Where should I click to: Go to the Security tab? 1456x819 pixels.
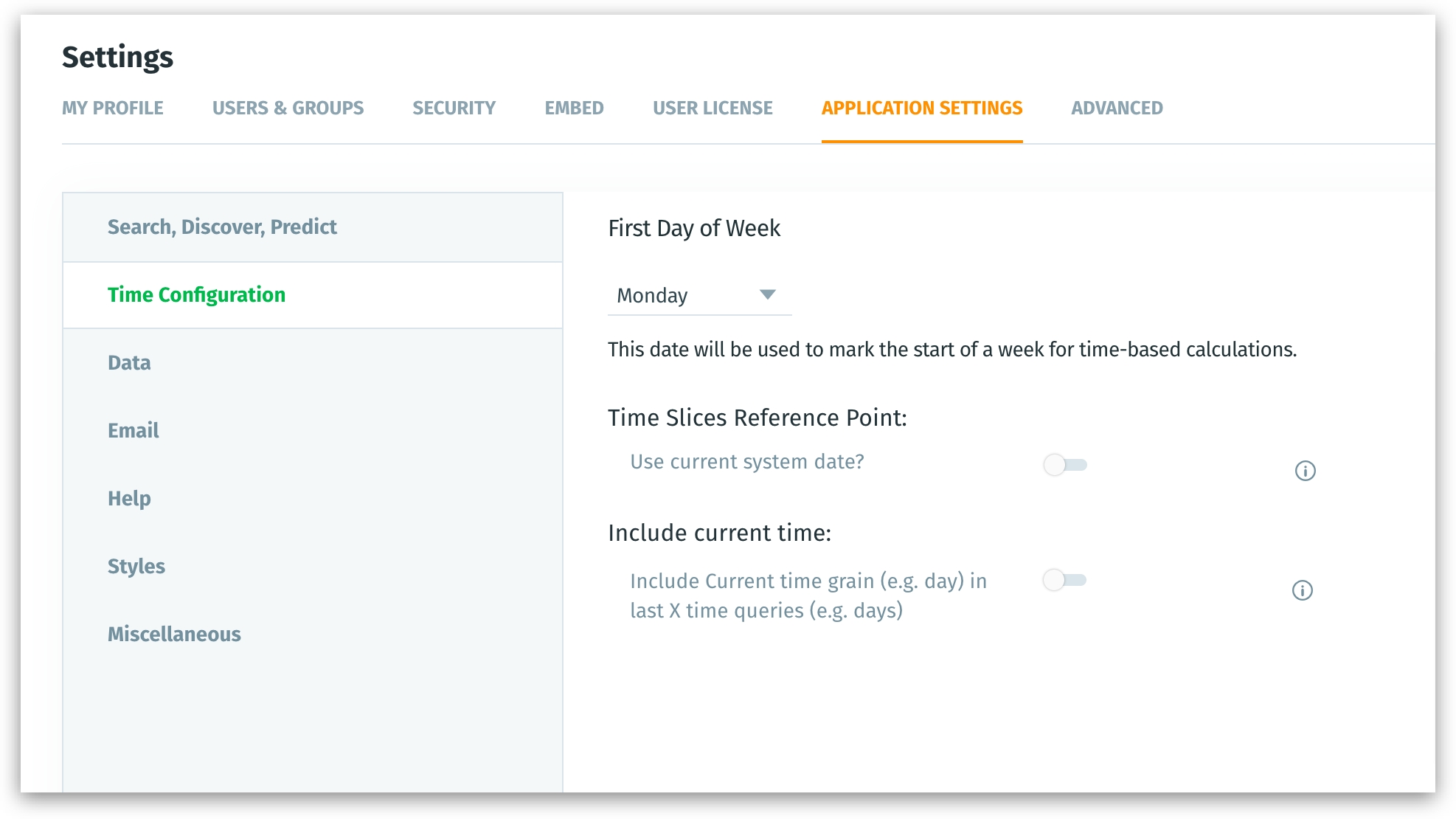pos(454,108)
